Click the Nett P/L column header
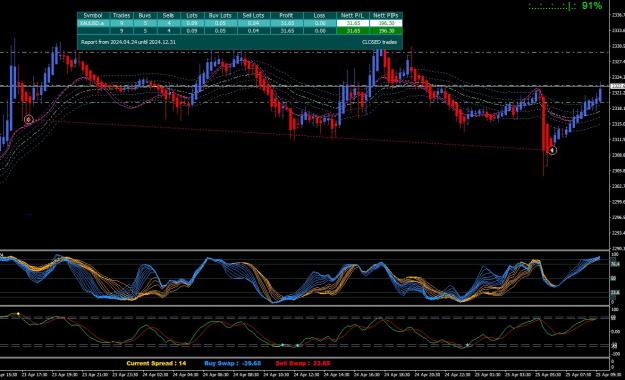625x380 pixels. coord(352,16)
